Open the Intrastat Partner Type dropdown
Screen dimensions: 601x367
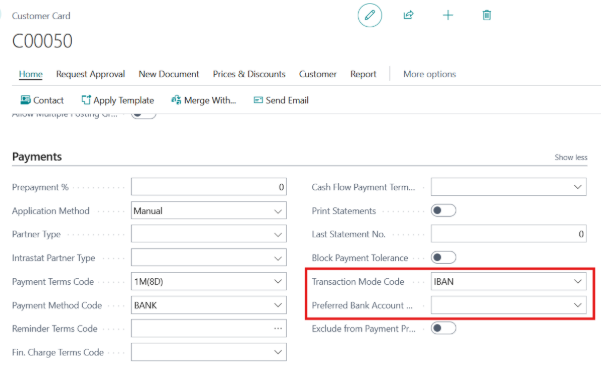[x=278, y=258]
